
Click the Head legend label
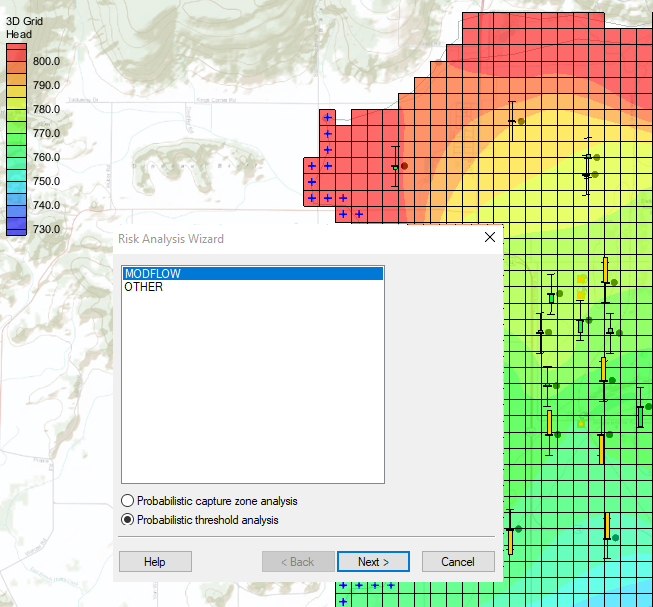coord(19,34)
